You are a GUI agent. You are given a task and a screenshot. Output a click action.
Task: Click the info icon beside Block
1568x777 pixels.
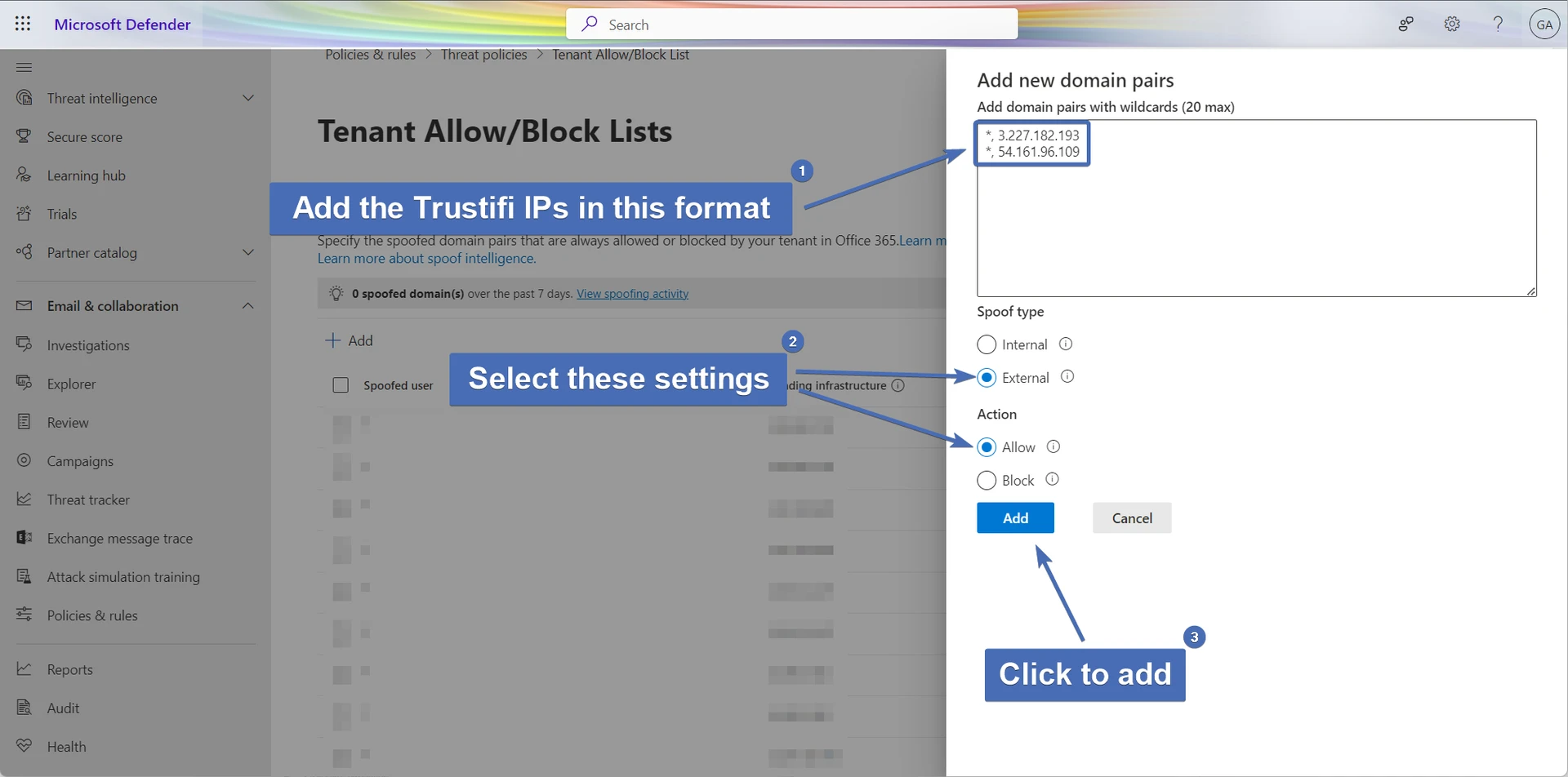pos(1052,480)
